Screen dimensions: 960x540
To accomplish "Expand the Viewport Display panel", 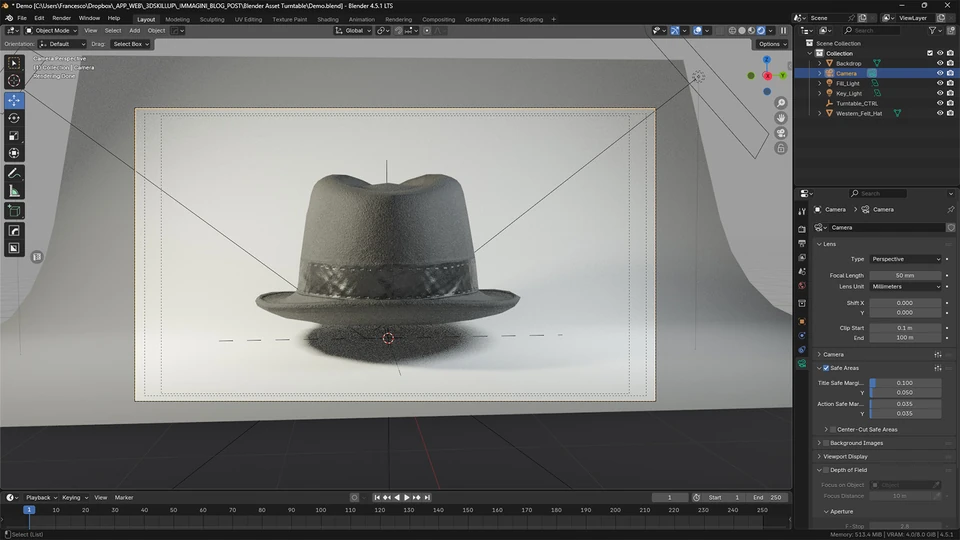I will click(x=820, y=457).
